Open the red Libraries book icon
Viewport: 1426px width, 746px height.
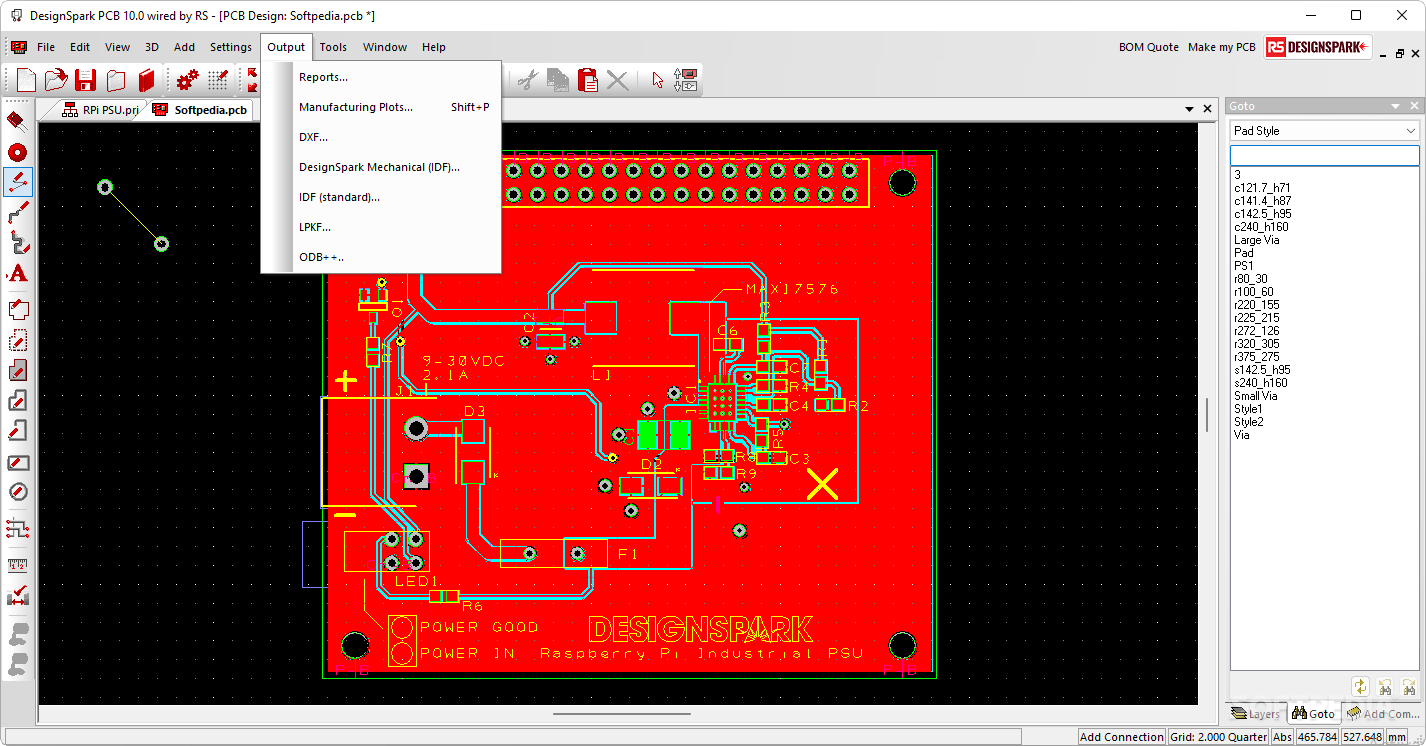[147, 80]
